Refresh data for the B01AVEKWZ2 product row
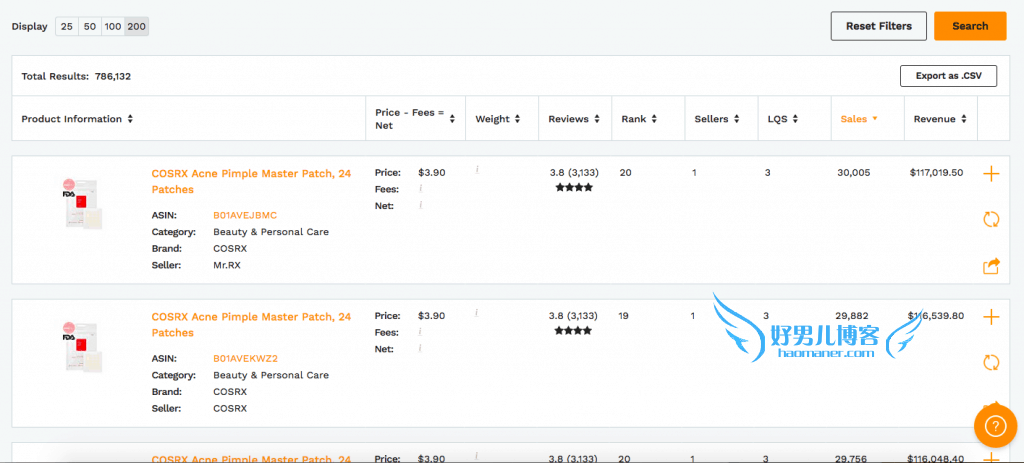 pos(991,362)
